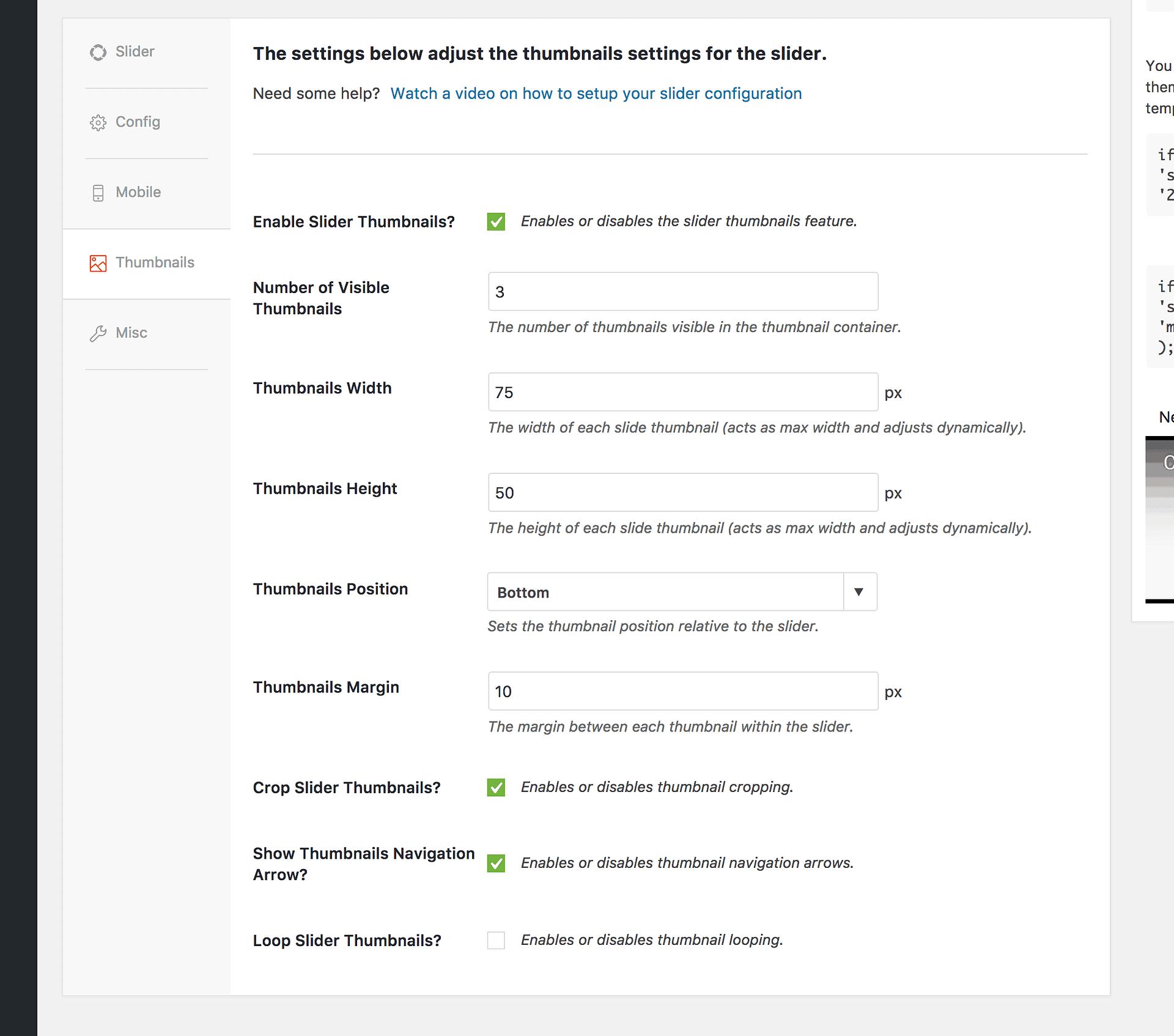Viewport: 1174px width, 1036px height.
Task: Click the Config gear icon
Action: click(98, 122)
